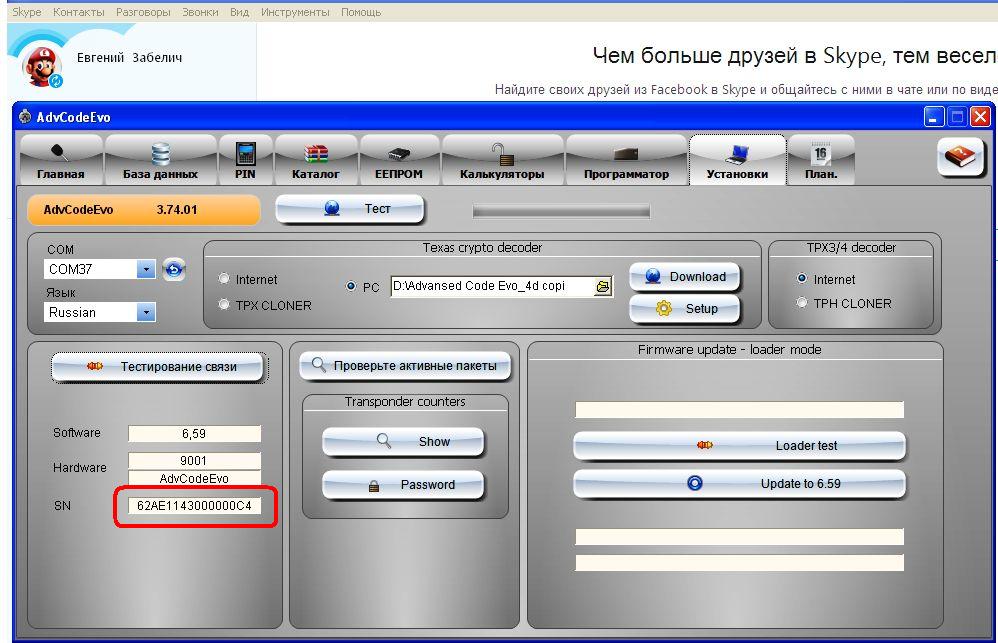Click the Setup button
The image size is (998, 643).
685,309
